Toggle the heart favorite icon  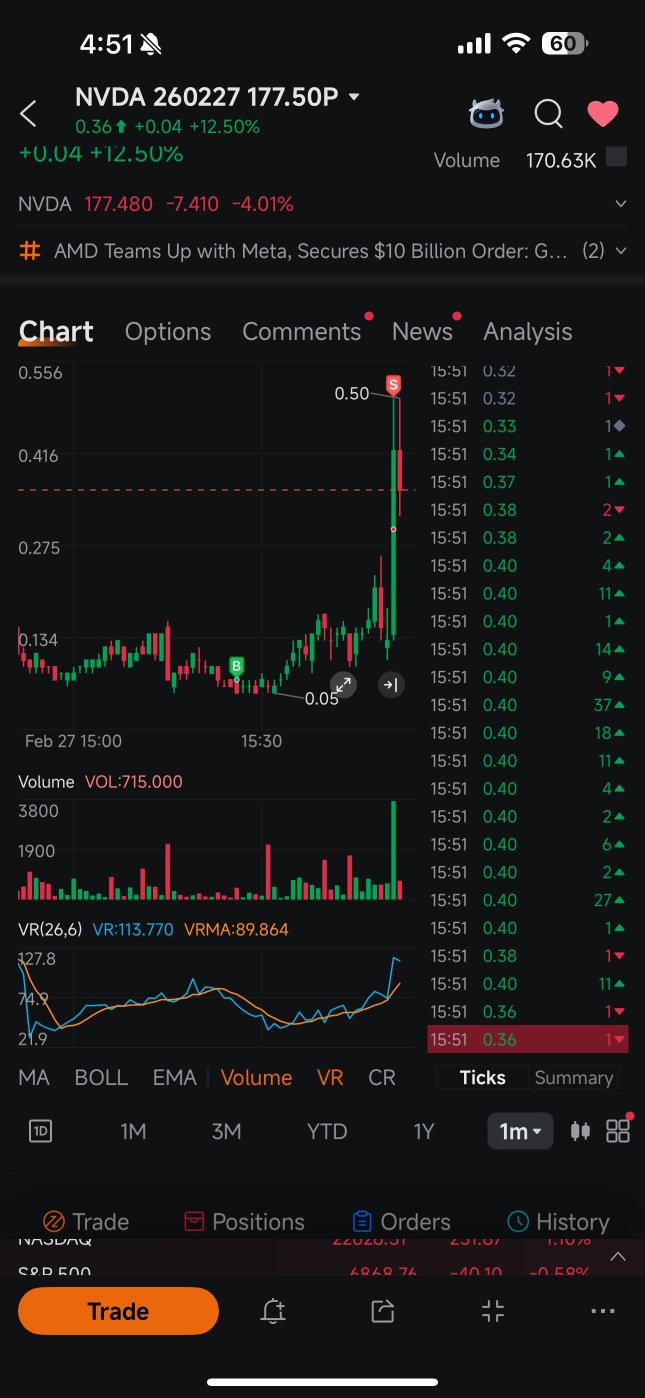(x=602, y=114)
